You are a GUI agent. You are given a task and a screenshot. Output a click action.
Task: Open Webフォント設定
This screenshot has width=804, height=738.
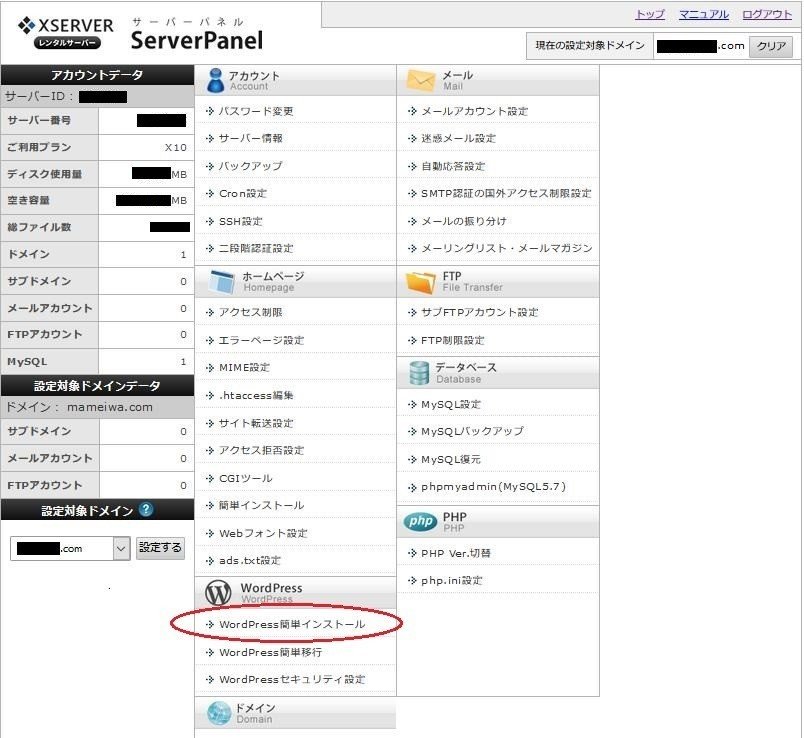pyautogui.click(x=263, y=533)
